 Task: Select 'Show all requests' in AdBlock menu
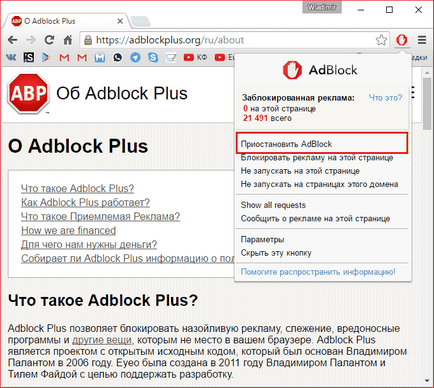[x=273, y=205]
